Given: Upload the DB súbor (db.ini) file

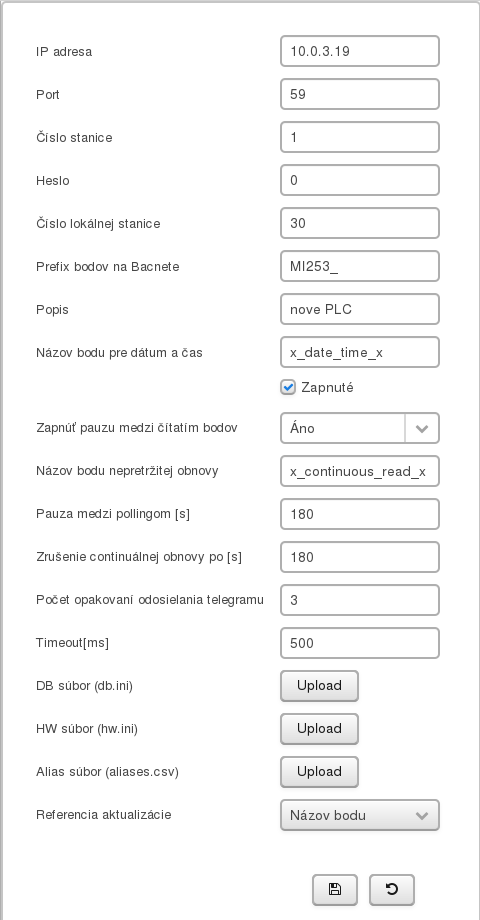Looking at the screenshot, I should (x=319, y=686).
